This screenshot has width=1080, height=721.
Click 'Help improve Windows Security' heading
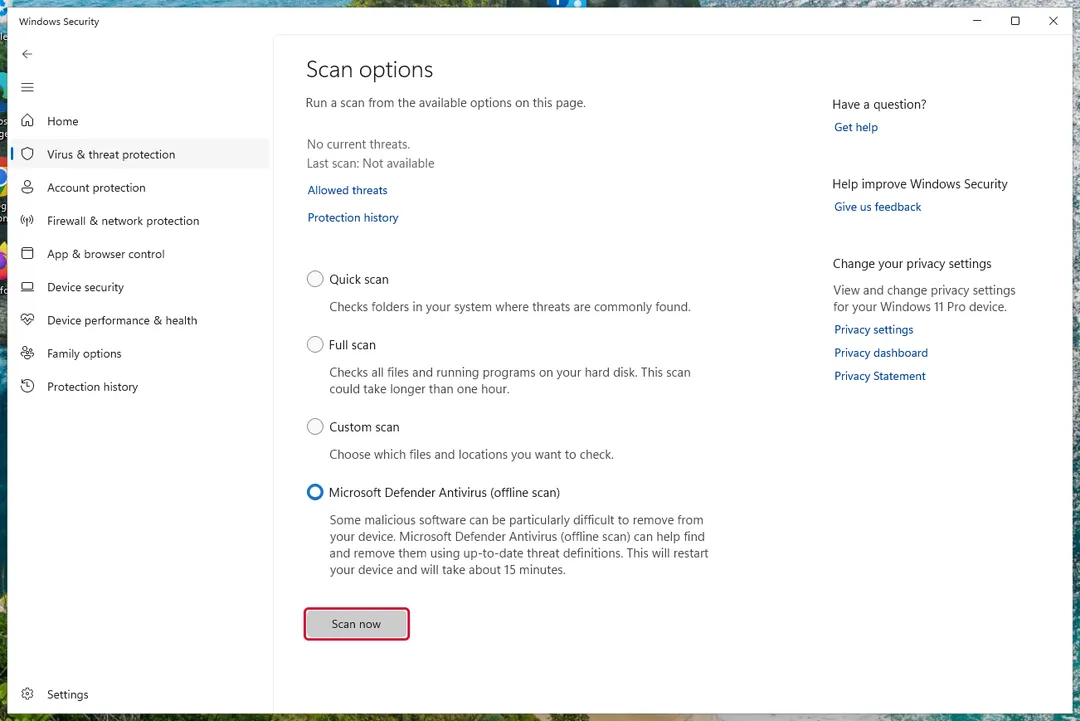[x=920, y=184]
